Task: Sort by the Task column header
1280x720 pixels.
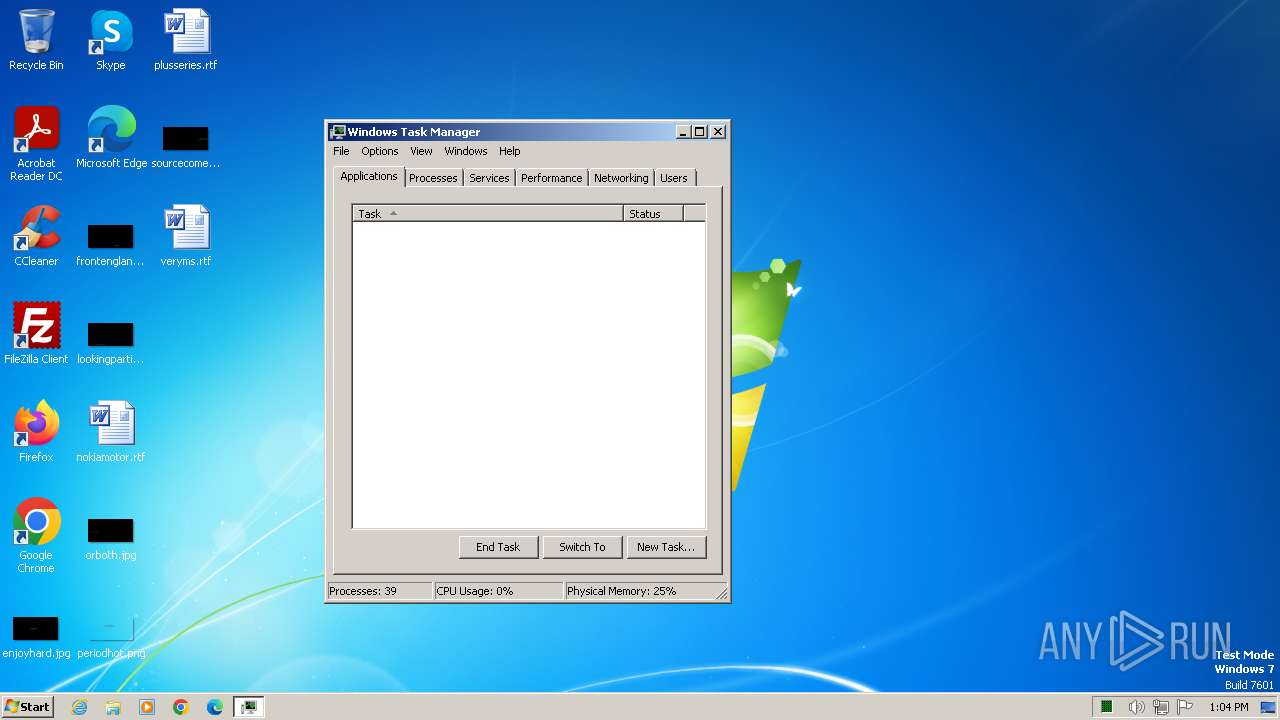Action: coord(488,213)
